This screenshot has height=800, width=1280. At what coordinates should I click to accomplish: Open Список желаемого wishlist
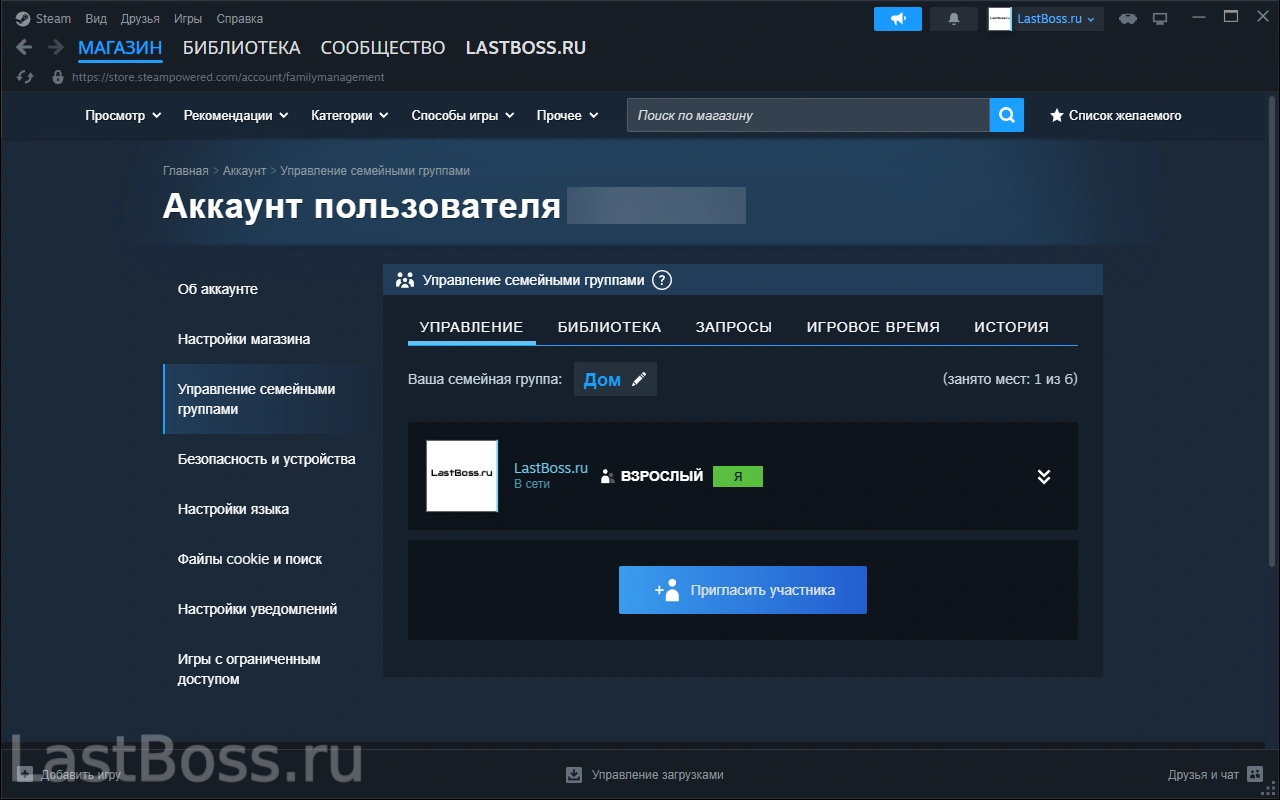(1115, 116)
